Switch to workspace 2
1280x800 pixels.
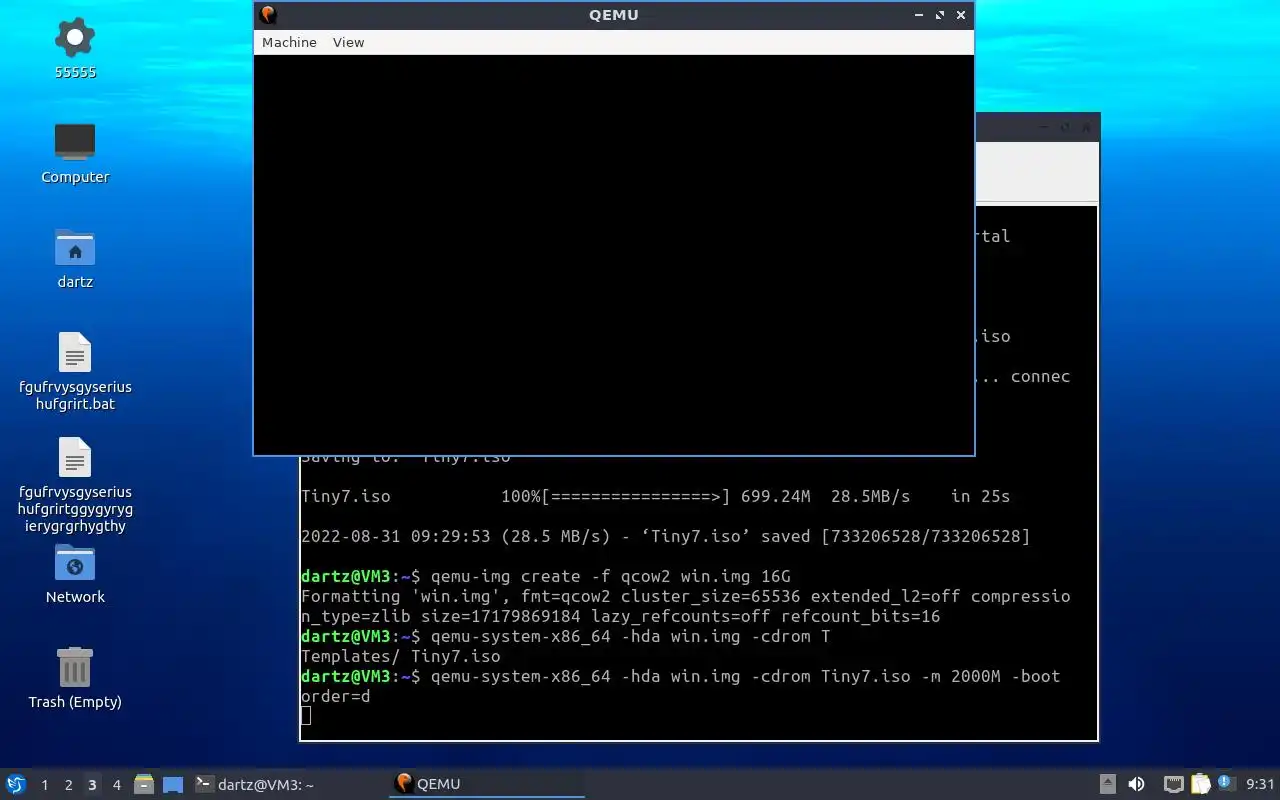(x=69, y=785)
